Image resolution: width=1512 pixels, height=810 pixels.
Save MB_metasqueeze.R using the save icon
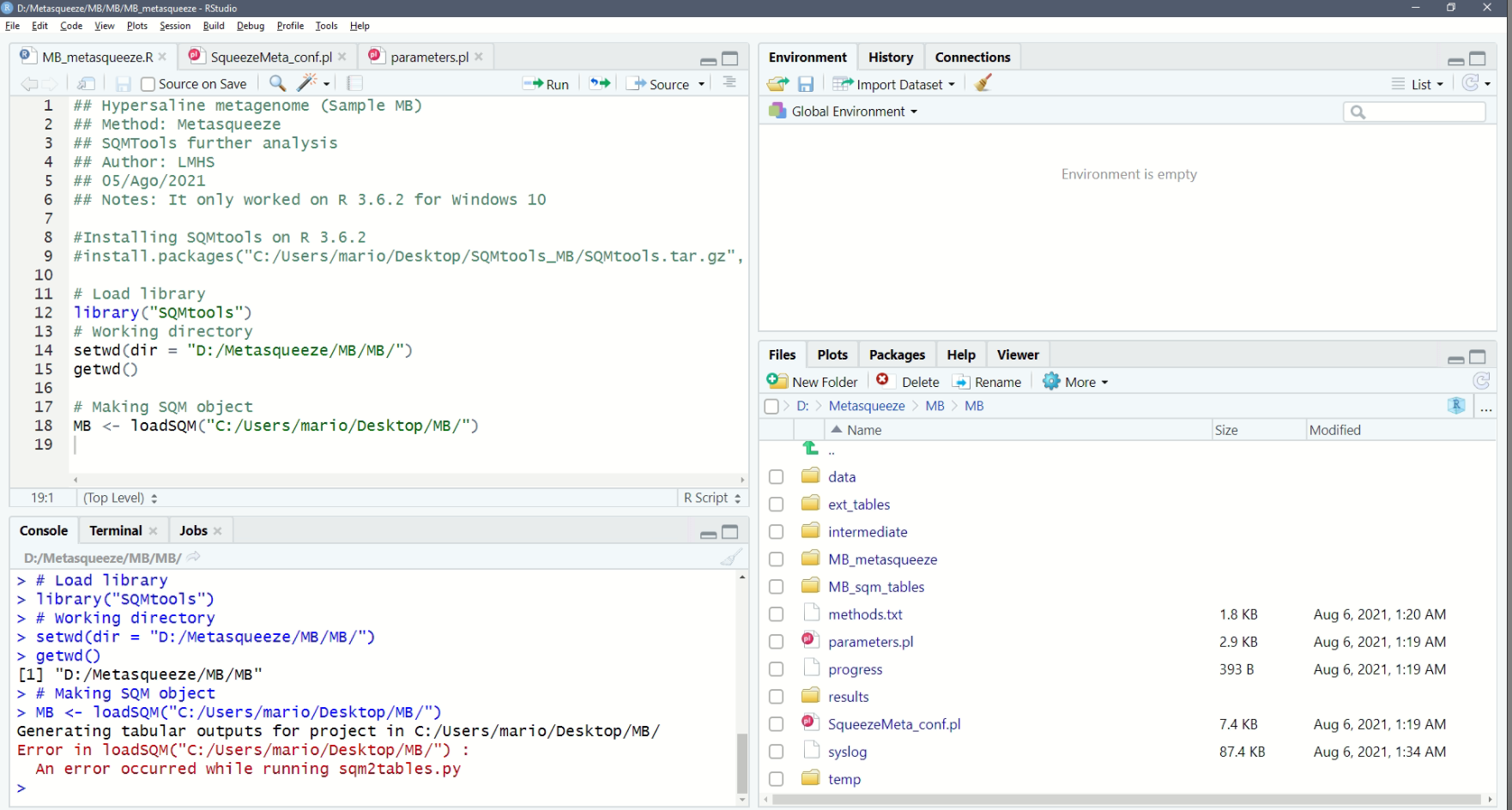[x=124, y=83]
